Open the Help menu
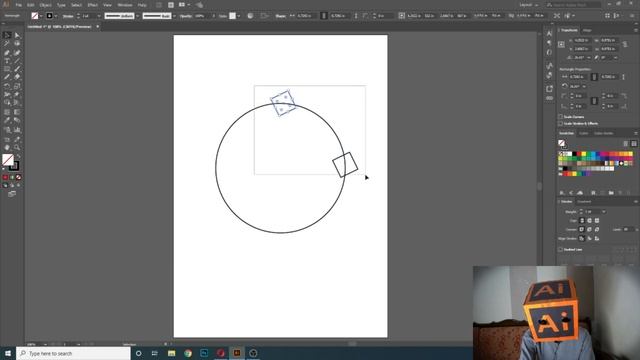640x360 pixels. (x=142, y=5)
